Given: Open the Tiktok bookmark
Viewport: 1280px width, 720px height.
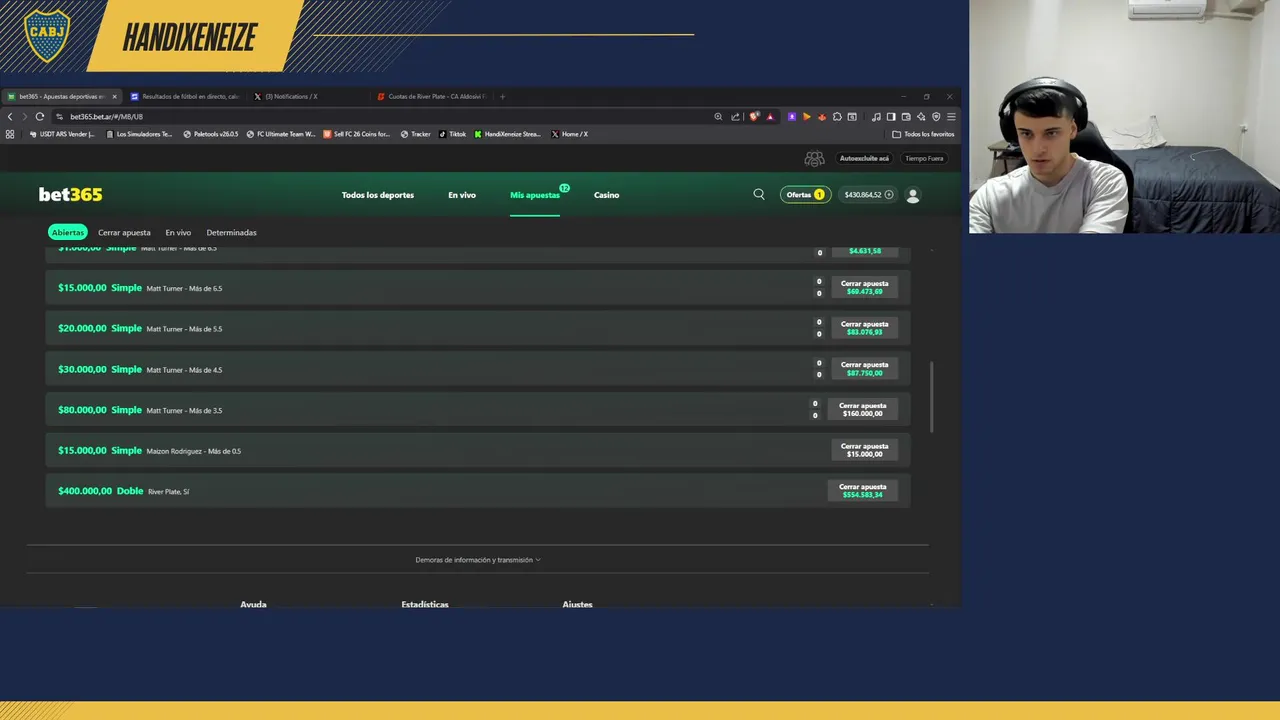Looking at the screenshot, I should click(452, 134).
